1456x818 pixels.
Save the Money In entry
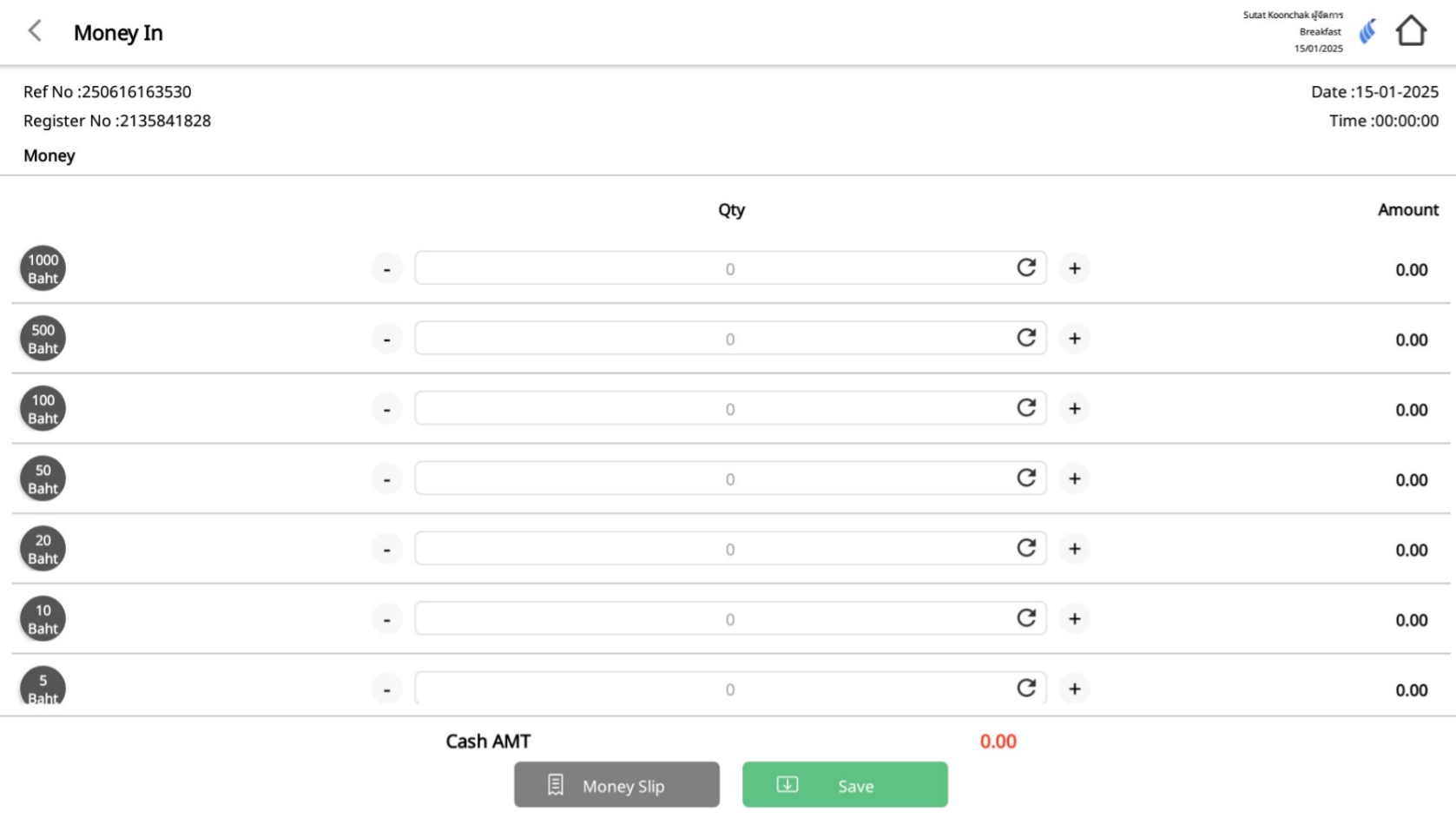[x=845, y=785]
